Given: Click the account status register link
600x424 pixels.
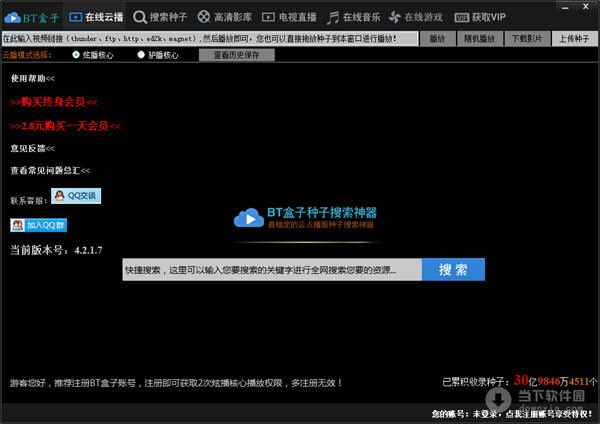Looking at the screenshot, I should click(512, 414).
